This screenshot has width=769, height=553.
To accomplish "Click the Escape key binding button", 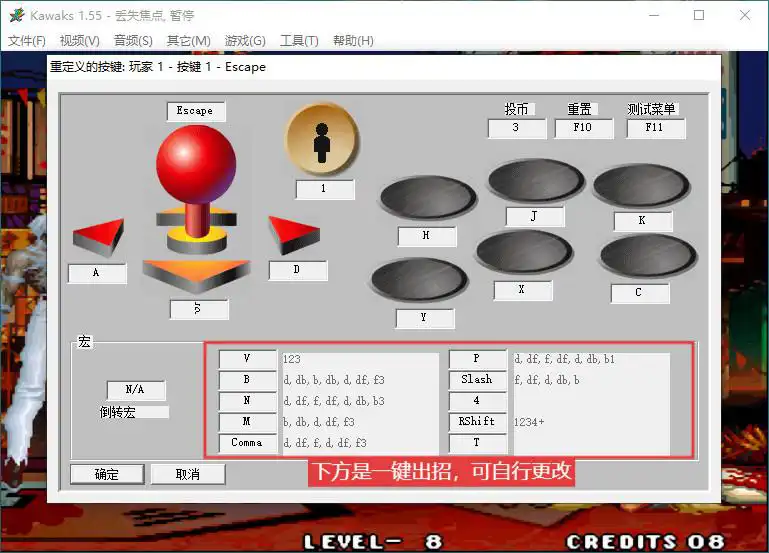I will pos(196,111).
